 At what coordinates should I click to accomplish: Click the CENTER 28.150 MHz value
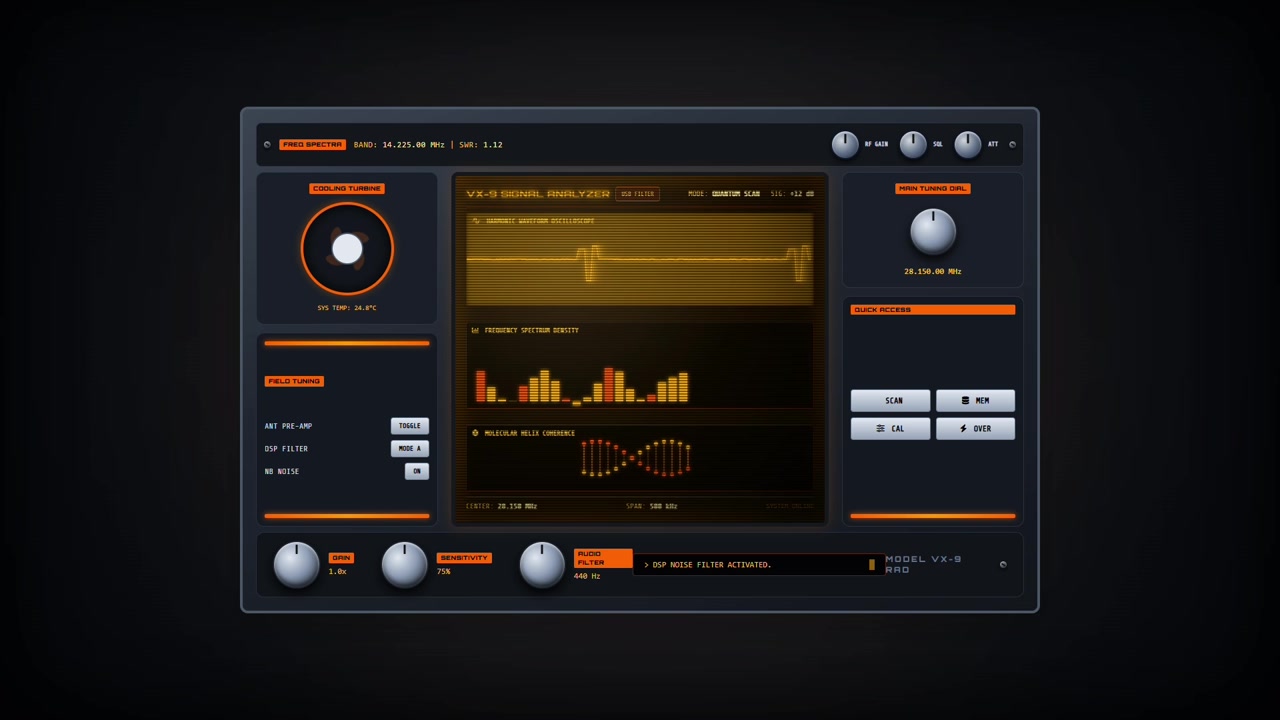pos(517,506)
